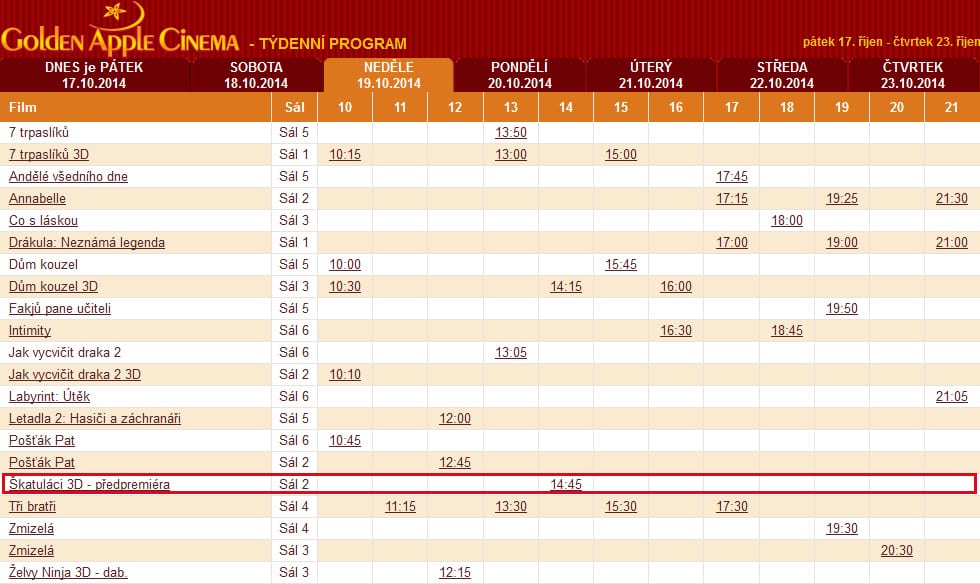This screenshot has height=584, width=980.
Task: Open the Letadla 2: Hasiči a záchranáři link
Action: coord(95,419)
